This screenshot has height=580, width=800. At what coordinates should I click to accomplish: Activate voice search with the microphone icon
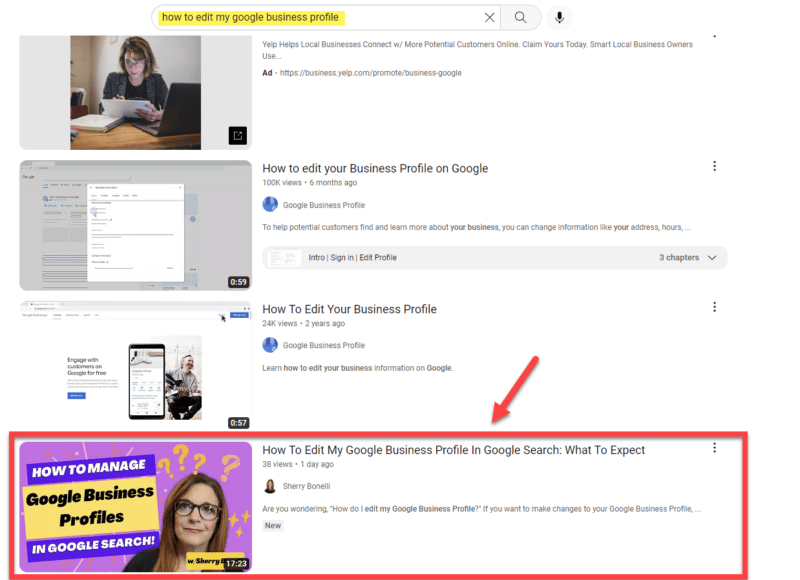[x=559, y=17]
